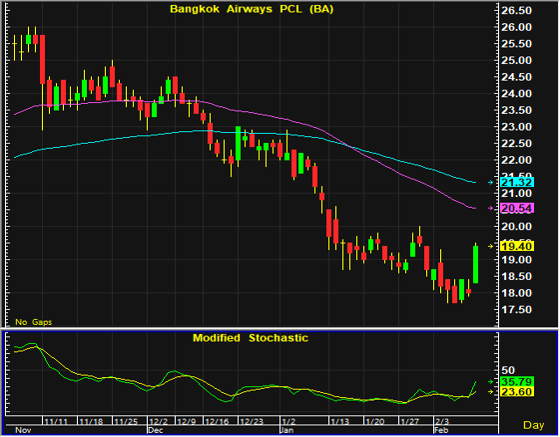Click the 26.50 price axis label
The image size is (560, 437).
[x=516, y=11]
